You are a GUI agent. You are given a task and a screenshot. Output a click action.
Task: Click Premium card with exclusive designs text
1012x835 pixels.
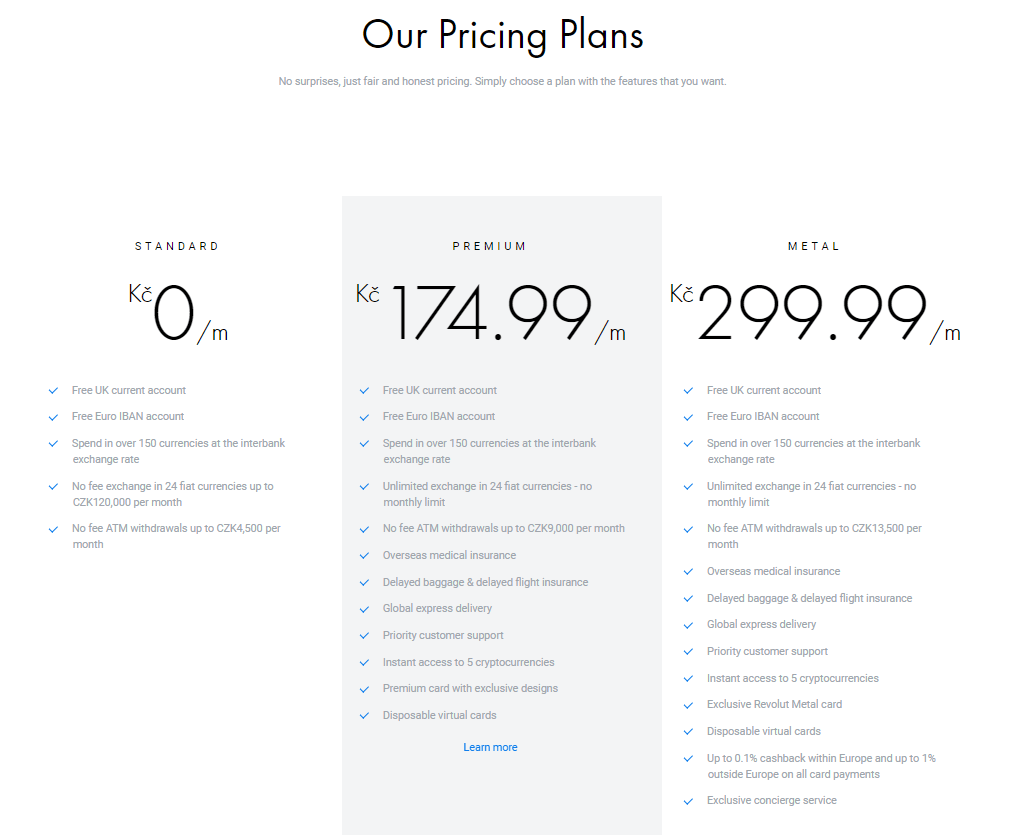pos(471,689)
